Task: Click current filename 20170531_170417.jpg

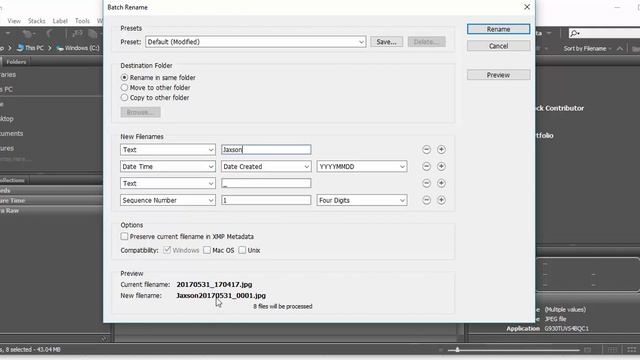Action: tap(214, 284)
